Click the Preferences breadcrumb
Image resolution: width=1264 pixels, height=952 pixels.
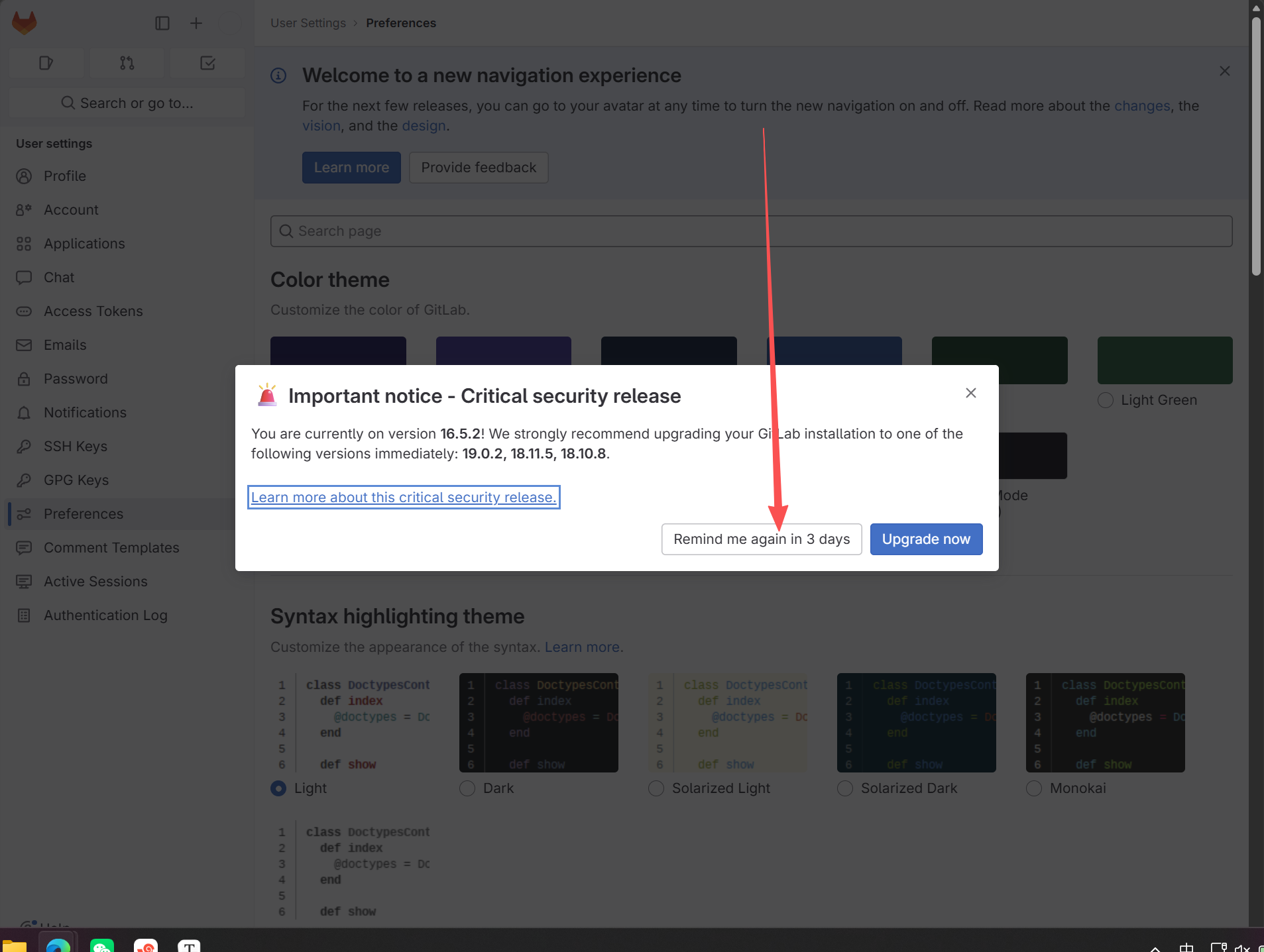pos(401,23)
